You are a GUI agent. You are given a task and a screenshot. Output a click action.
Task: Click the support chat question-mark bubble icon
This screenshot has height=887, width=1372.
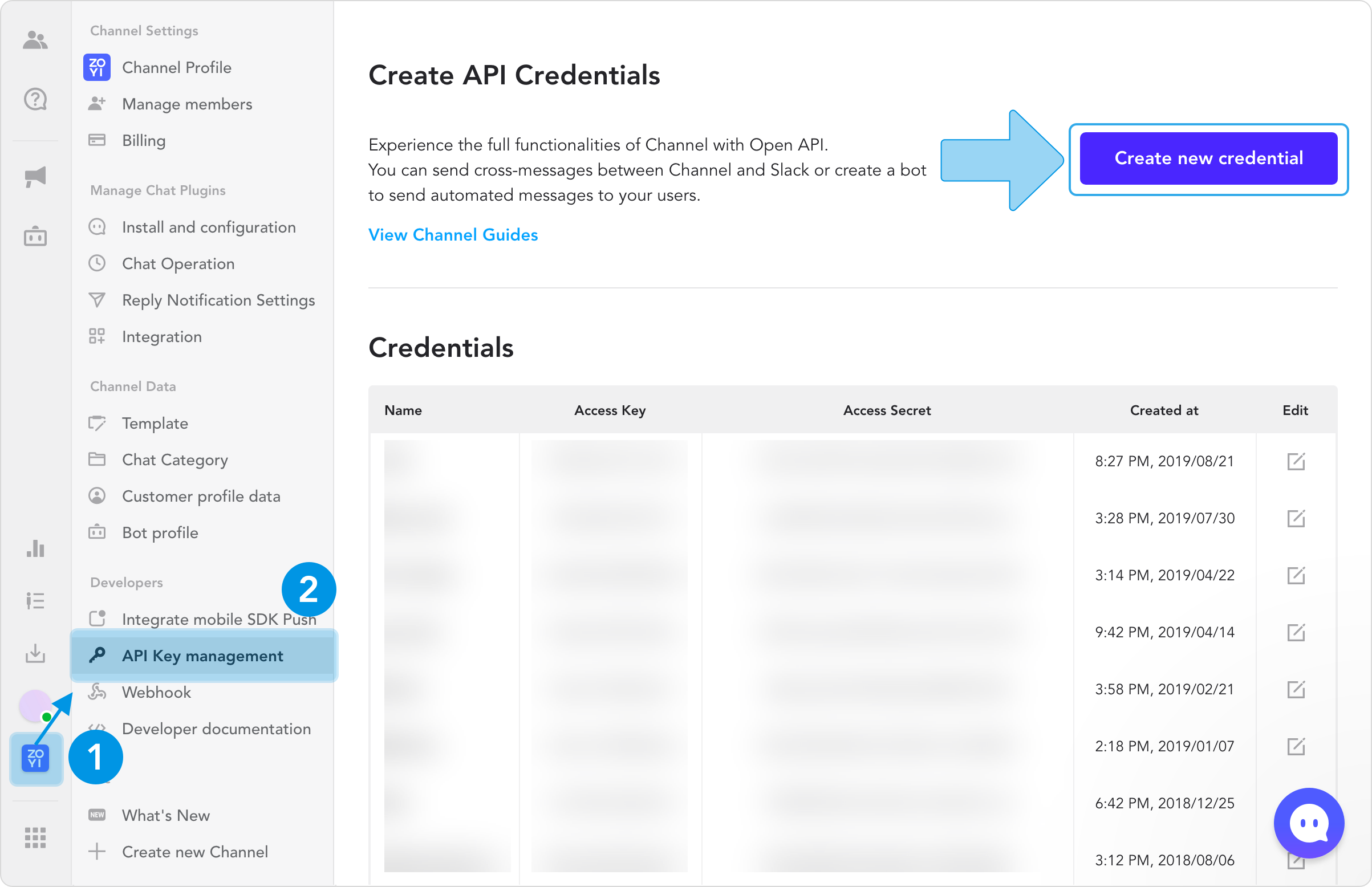35,100
